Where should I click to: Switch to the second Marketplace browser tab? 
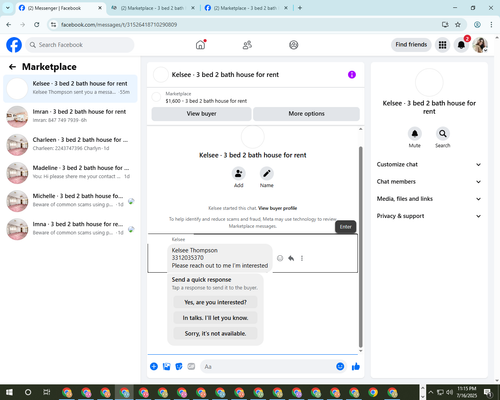tap(153, 8)
